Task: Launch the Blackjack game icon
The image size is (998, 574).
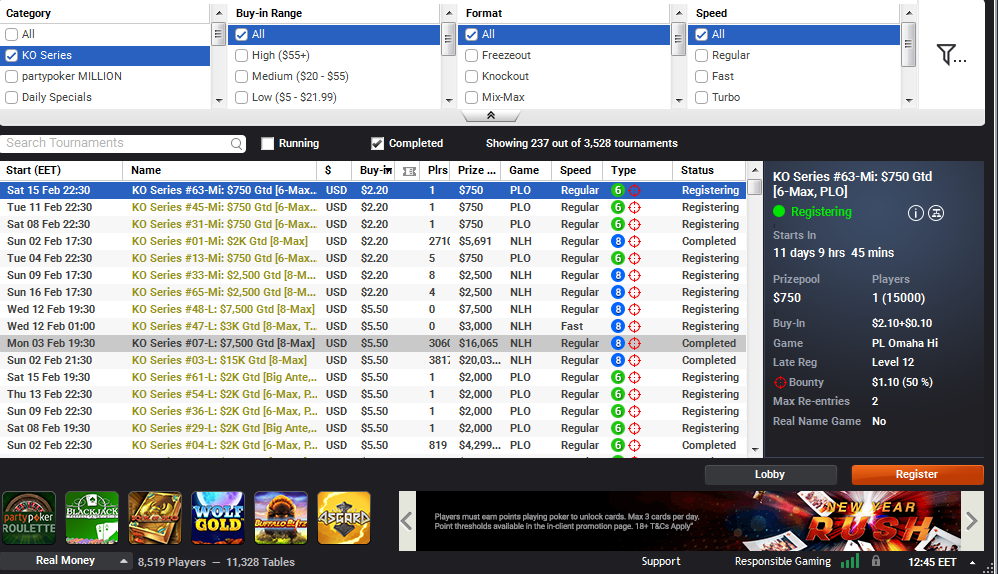Action: coord(92,518)
